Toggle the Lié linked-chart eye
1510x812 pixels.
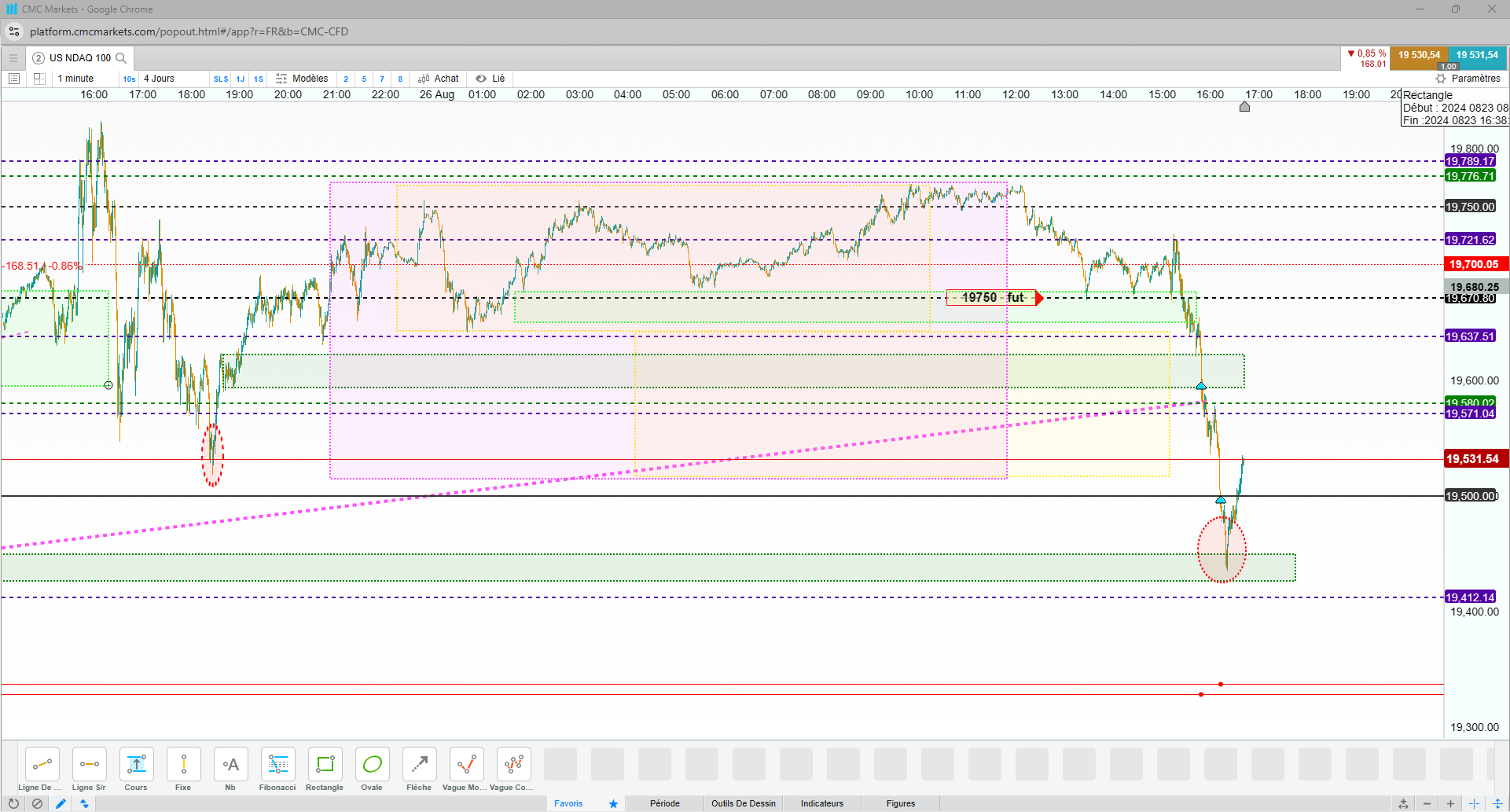pos(490,79)
